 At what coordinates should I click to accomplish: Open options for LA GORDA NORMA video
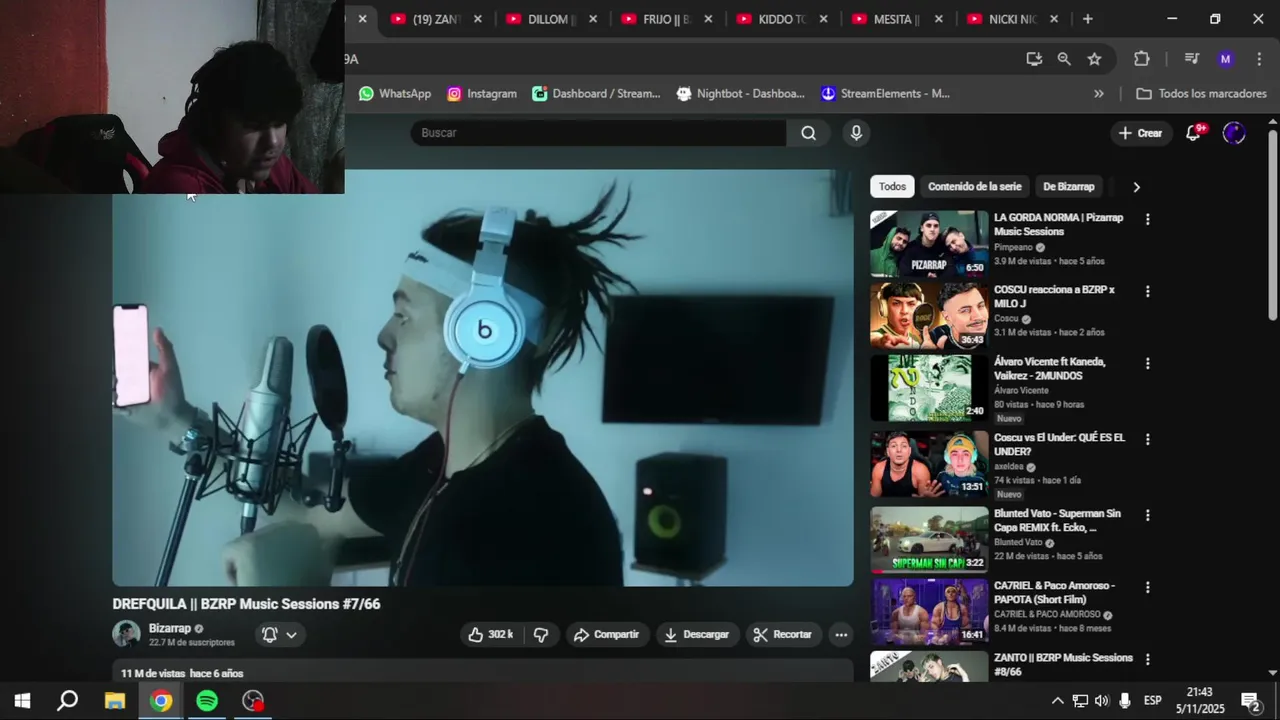(x=1147, y=219)
